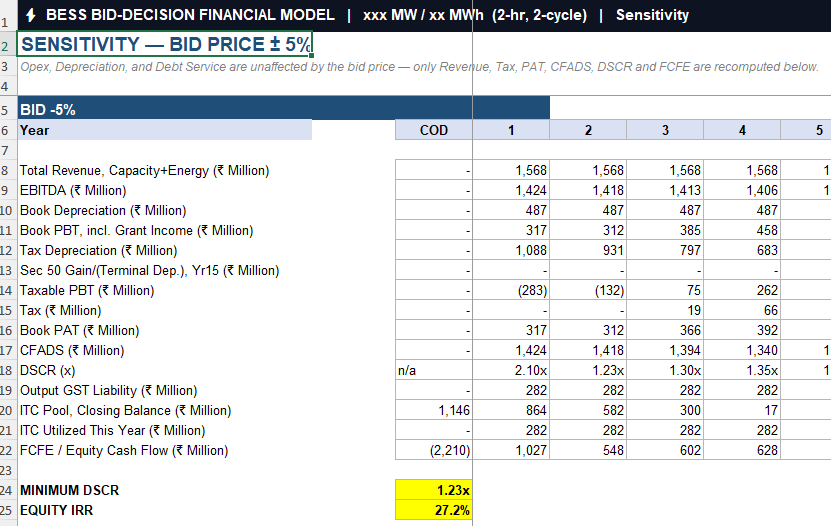Image resolution: width=831 pixels, height=526 pixels.
Task: Select the SENSITIVITY — BID PRICE ± 5% title cell
Action: [x=165, y=44]
